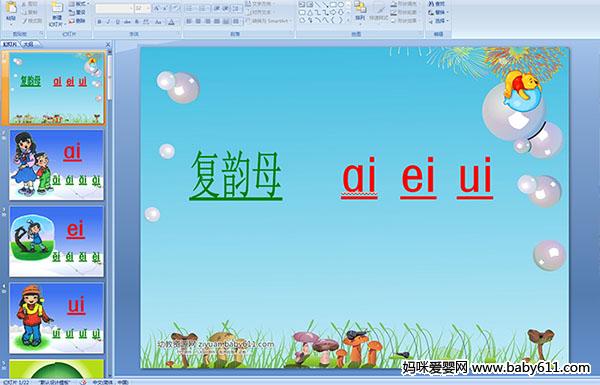Toggle align text left

(189, 21)
